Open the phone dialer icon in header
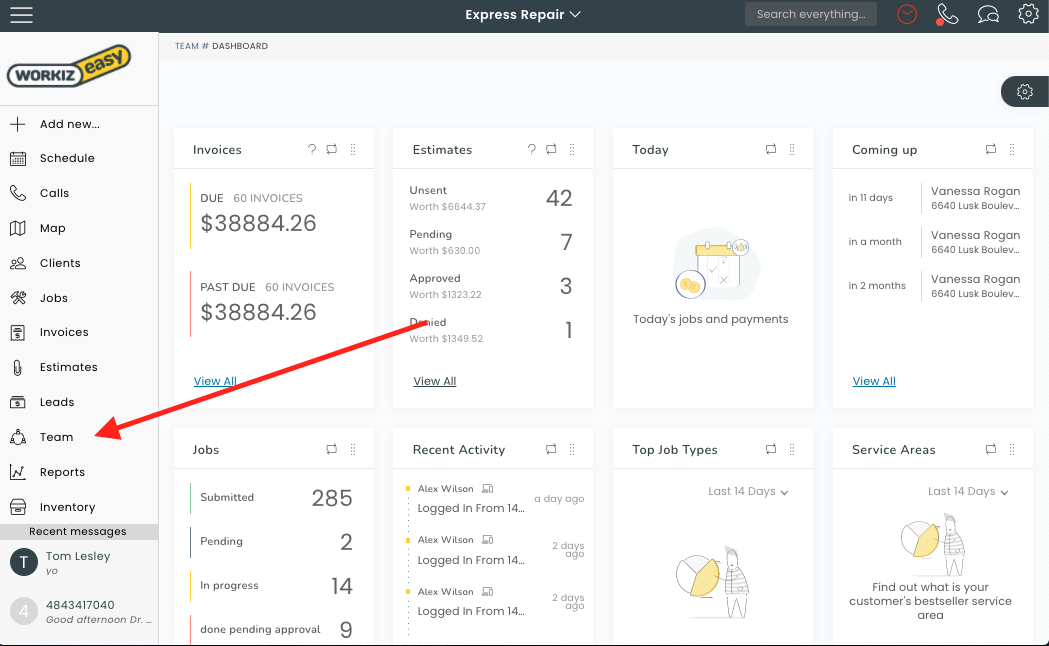The image size is (1049, 646). coord(946,15)
